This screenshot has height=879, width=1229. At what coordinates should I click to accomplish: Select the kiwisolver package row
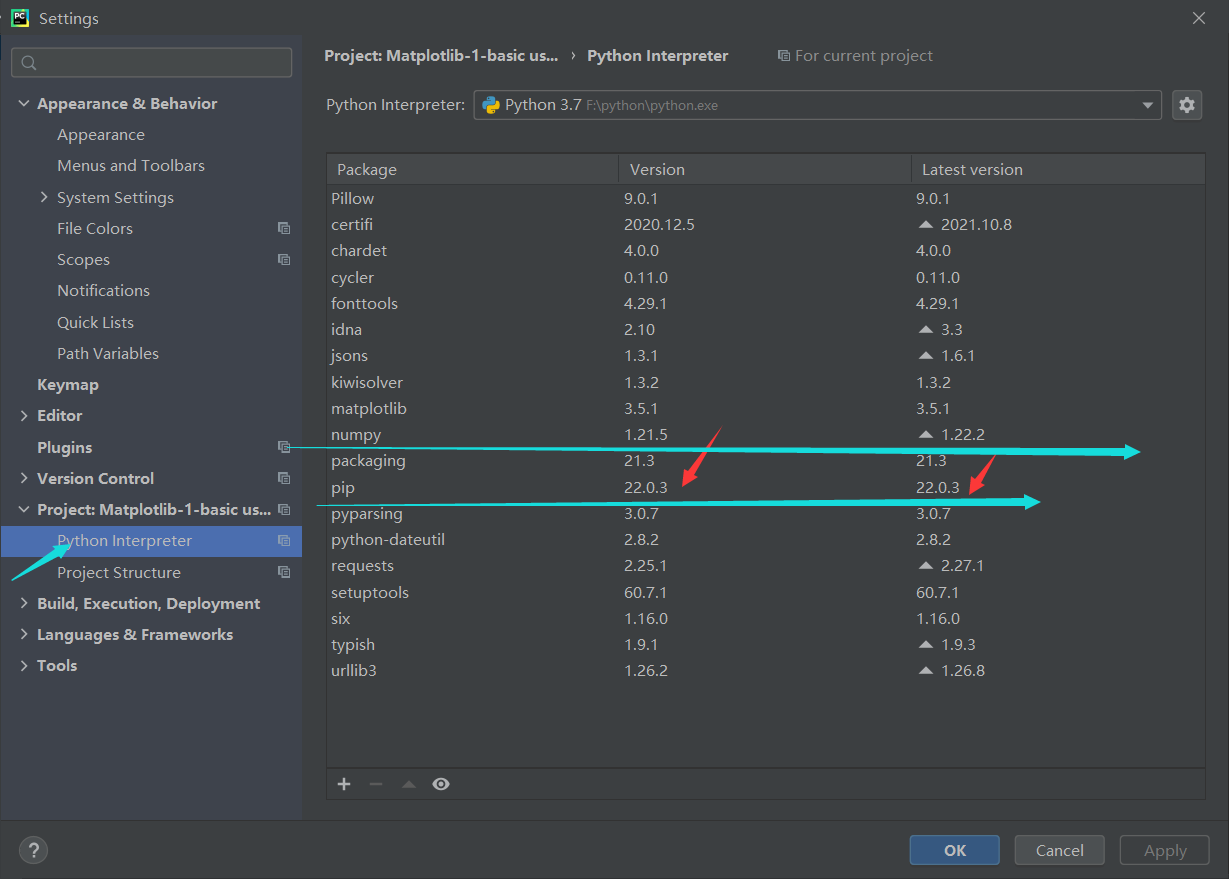(766, 383)
